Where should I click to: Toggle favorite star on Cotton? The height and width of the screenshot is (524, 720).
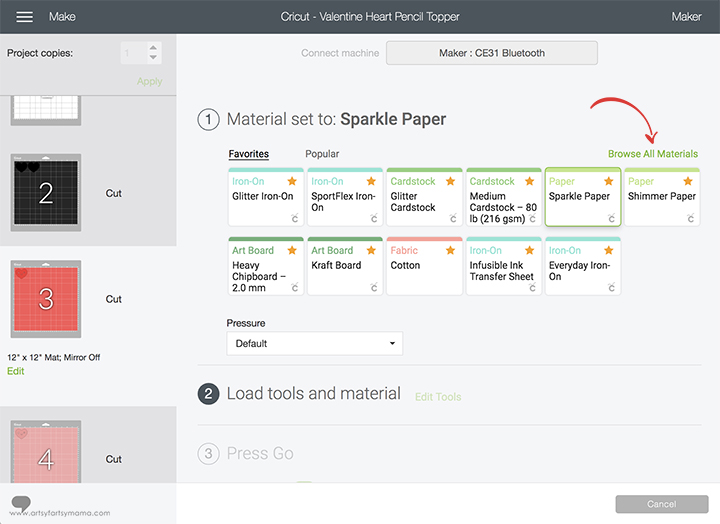coord(450,250)
